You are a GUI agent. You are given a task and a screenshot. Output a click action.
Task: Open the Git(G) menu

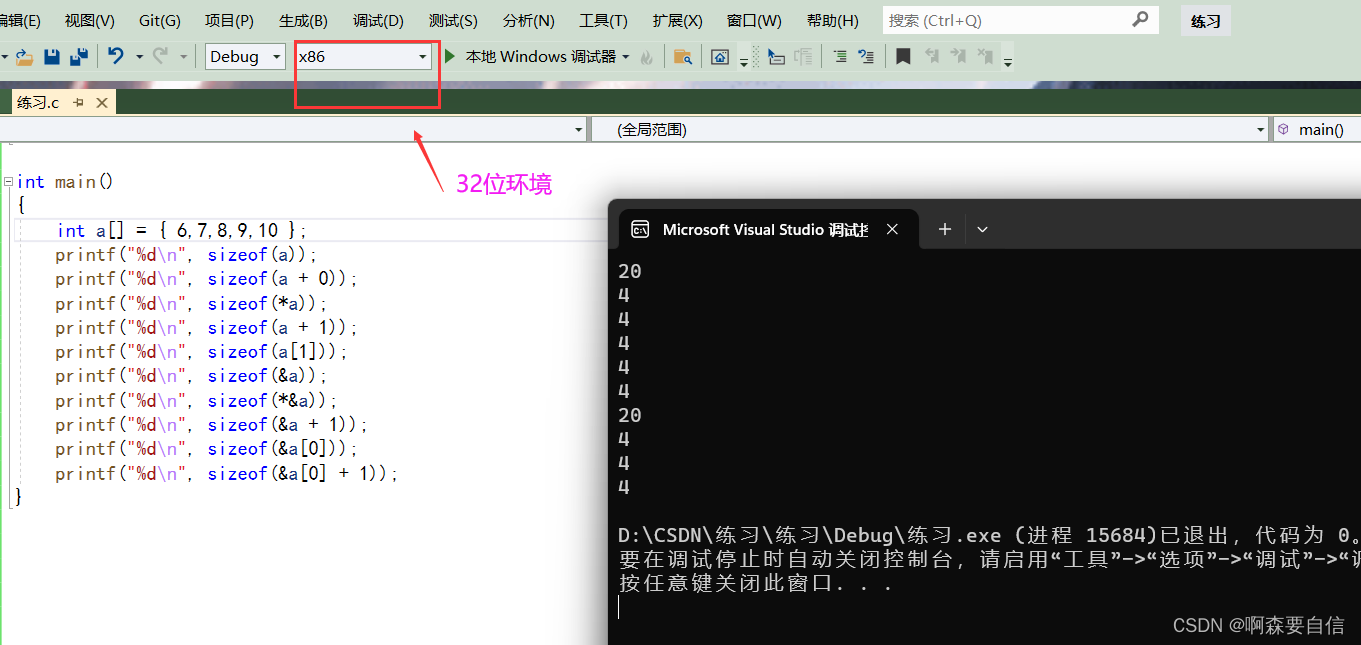pos(160,20)
